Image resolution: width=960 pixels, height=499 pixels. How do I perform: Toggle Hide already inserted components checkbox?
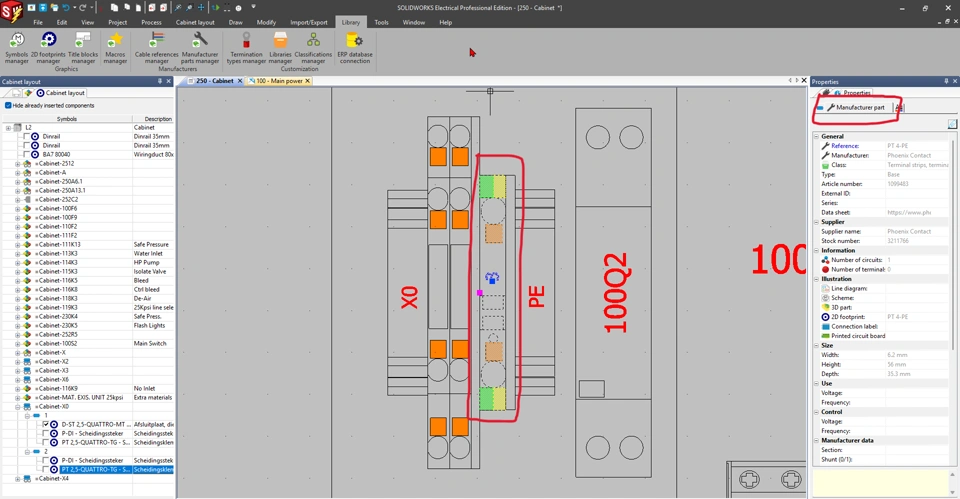point(8,105)
